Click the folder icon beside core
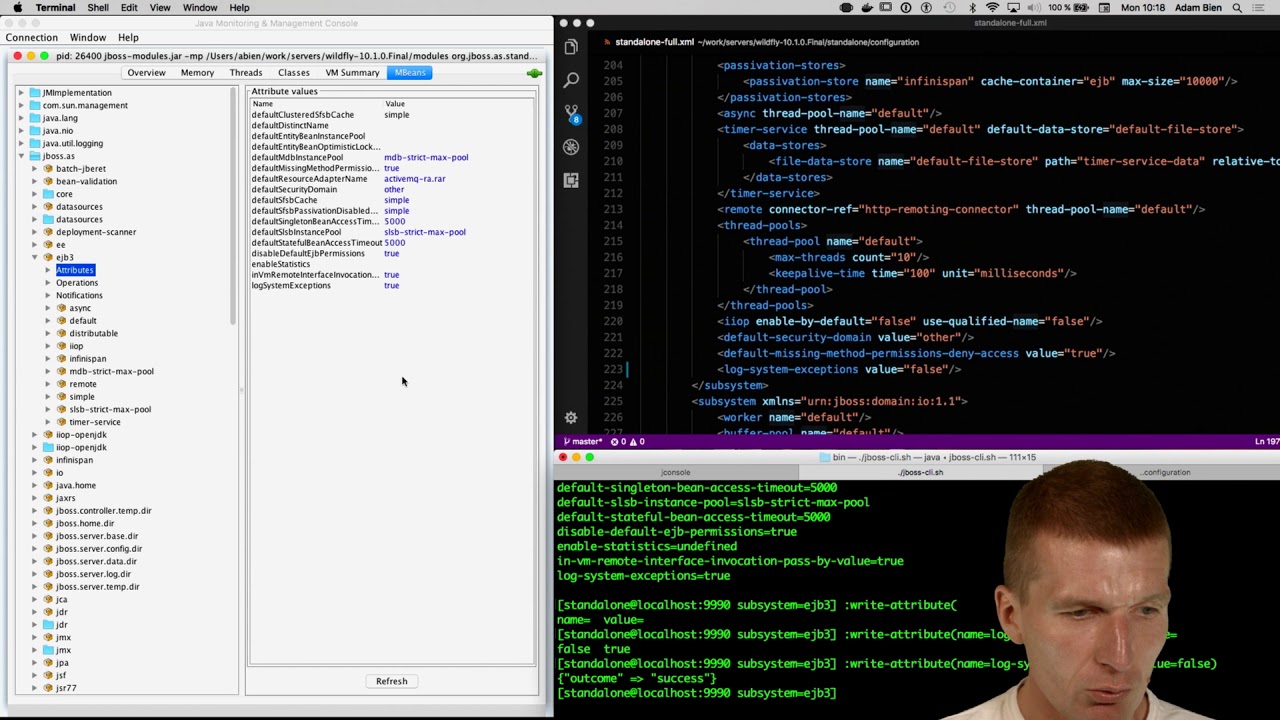The image size is (1280, 720). [x=48, y=194]
